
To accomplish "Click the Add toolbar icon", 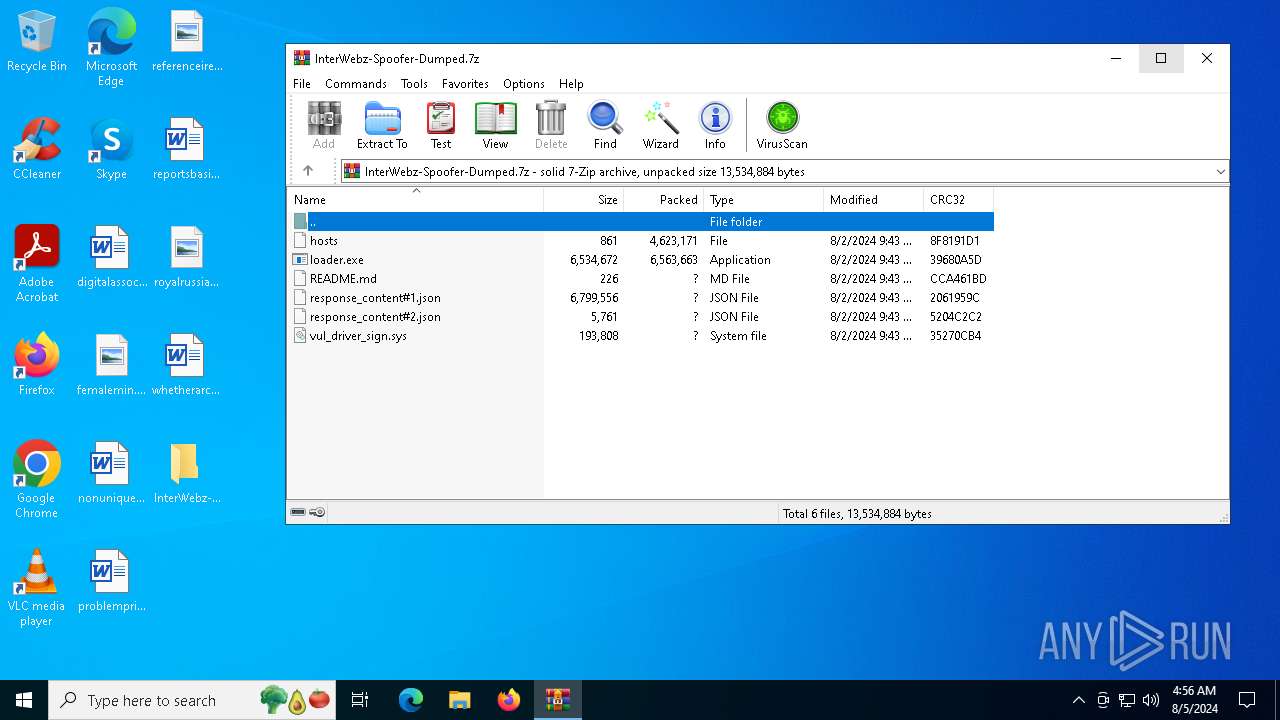I will (x=323, y=125).
